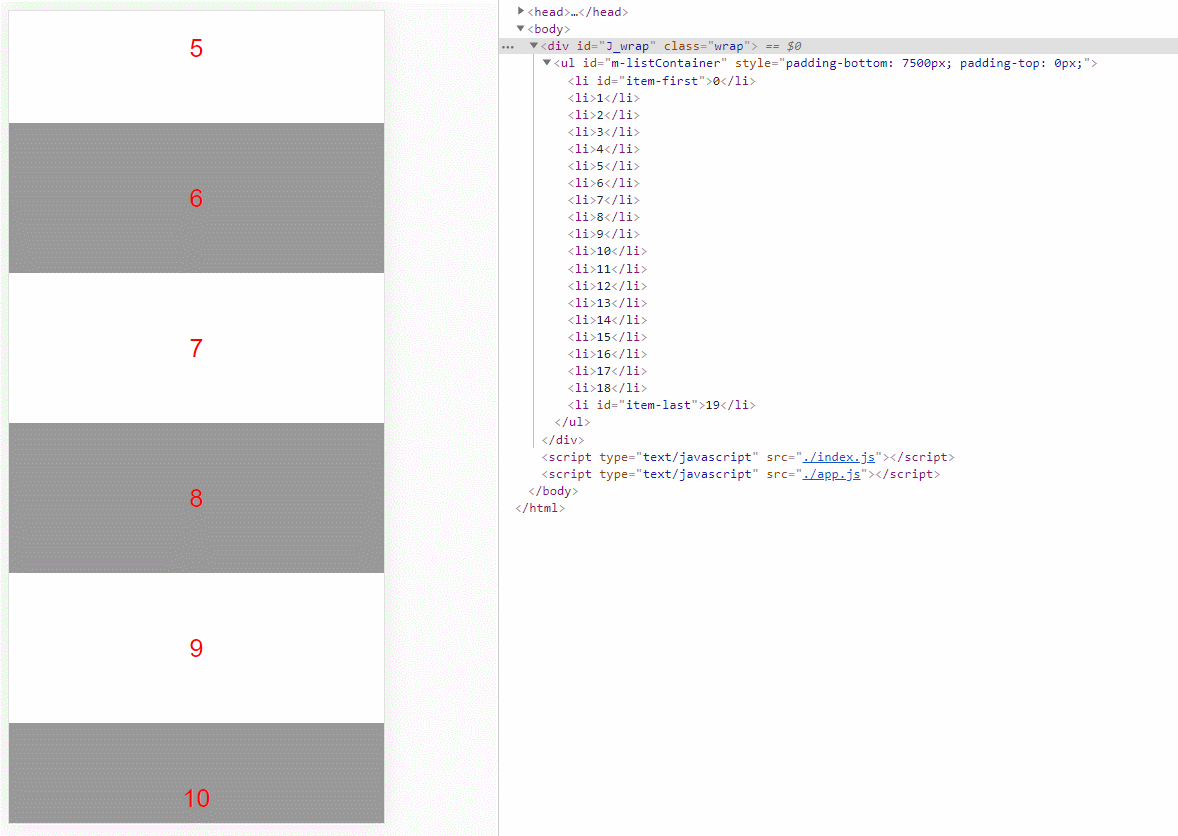
Task: Open the three-dots menu beside J_wrap
Action: [509, 47]
